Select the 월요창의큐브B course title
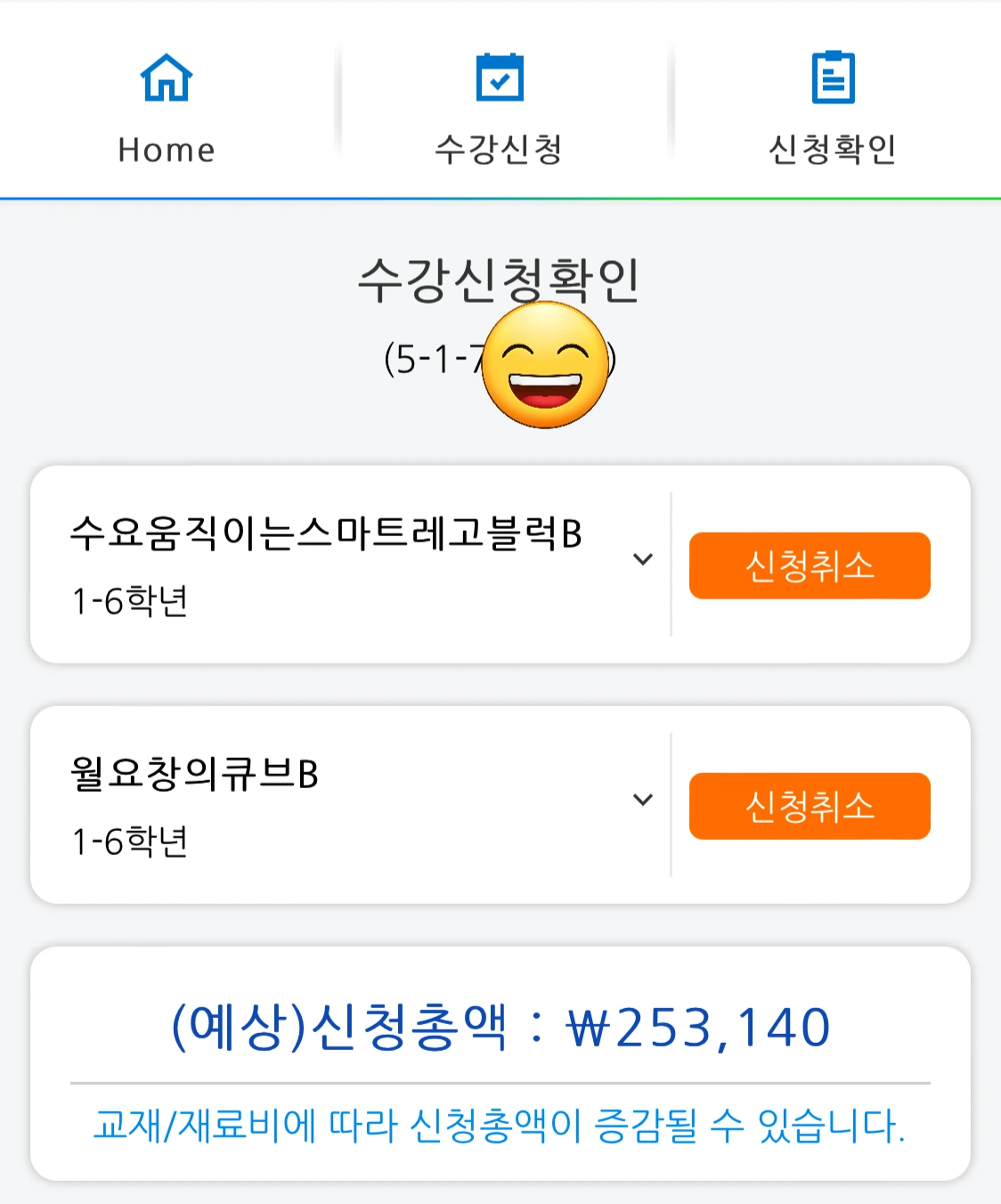This screenshot has height=1204, width=1001. click(194, 774)
